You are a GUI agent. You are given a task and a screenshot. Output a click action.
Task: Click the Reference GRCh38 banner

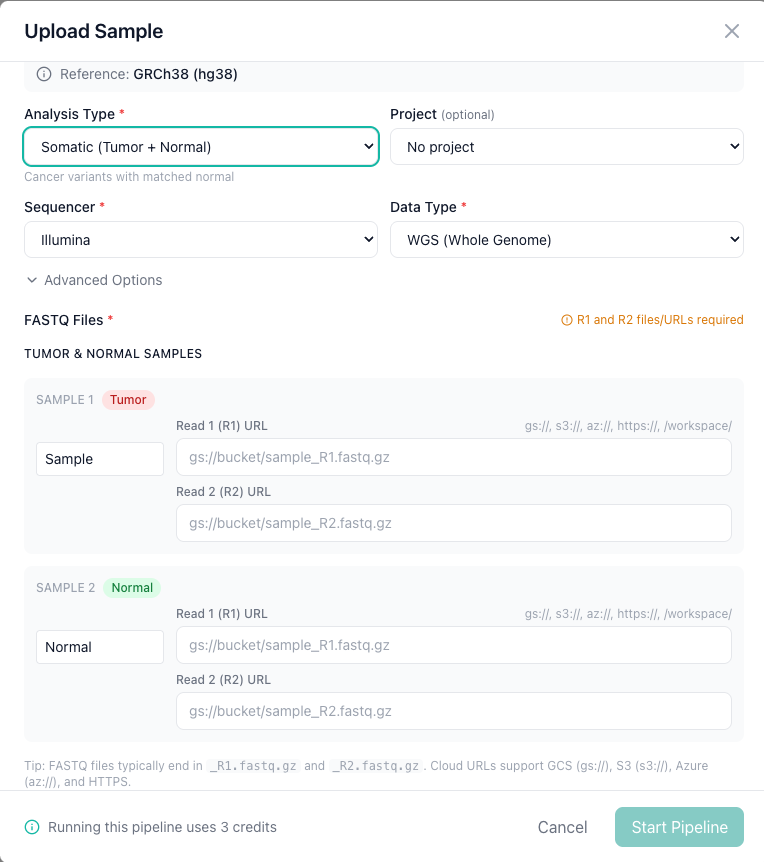(382, 74)
